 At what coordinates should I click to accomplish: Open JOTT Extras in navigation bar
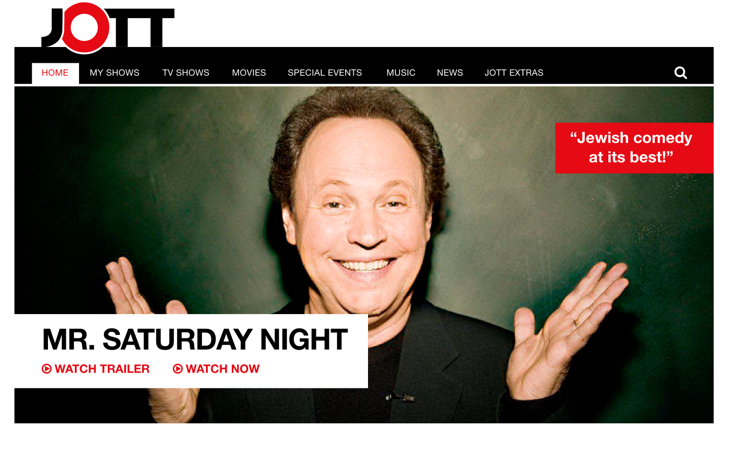[x=514, y=73]
